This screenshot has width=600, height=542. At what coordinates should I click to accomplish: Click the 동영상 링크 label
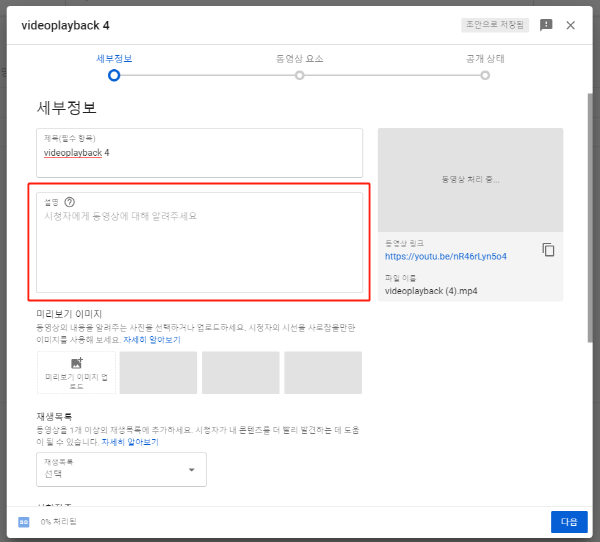point(404,243)
